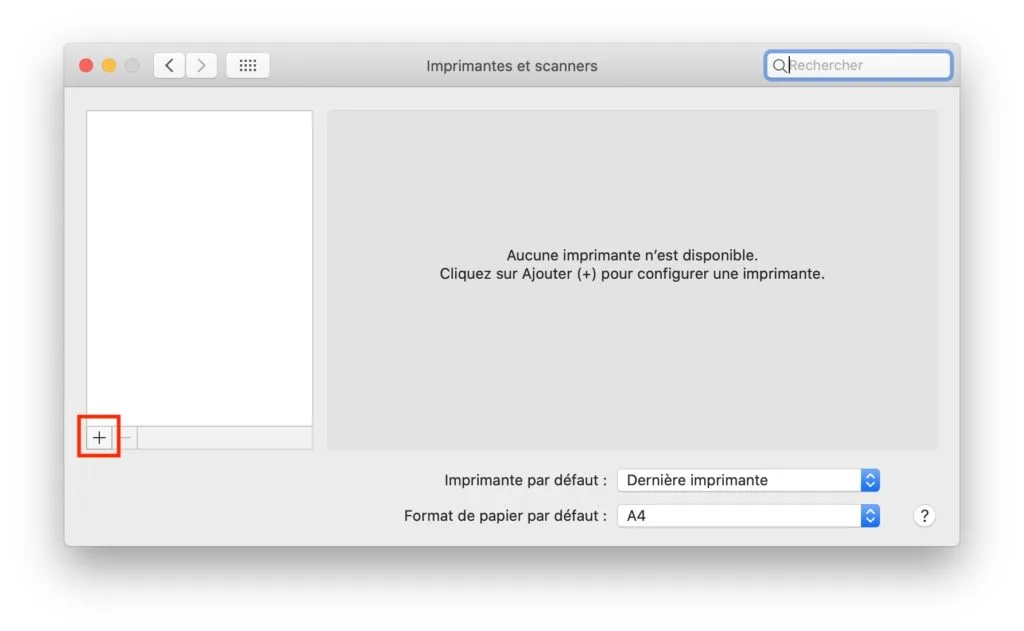Click the magnifying glass search icon
The image size is (1024, 631).
pyautogui.click(x=778, y=65)
